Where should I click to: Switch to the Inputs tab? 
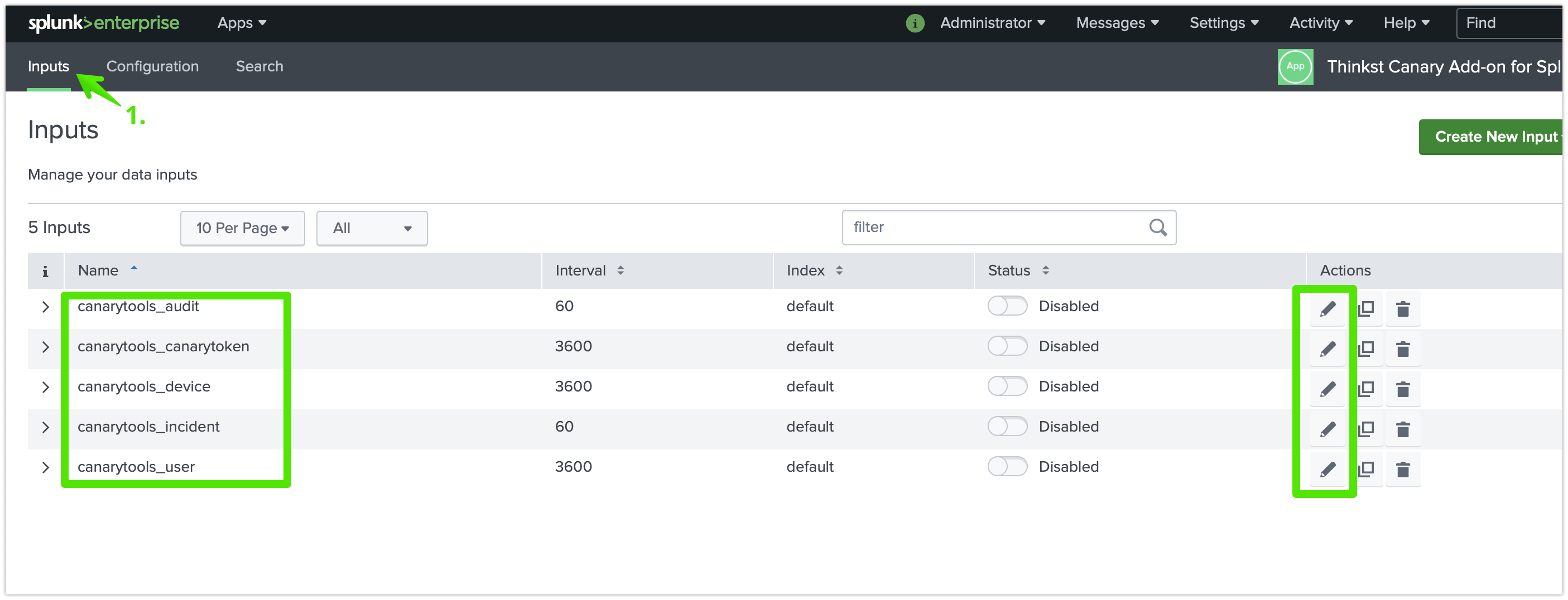pos(49,66)
